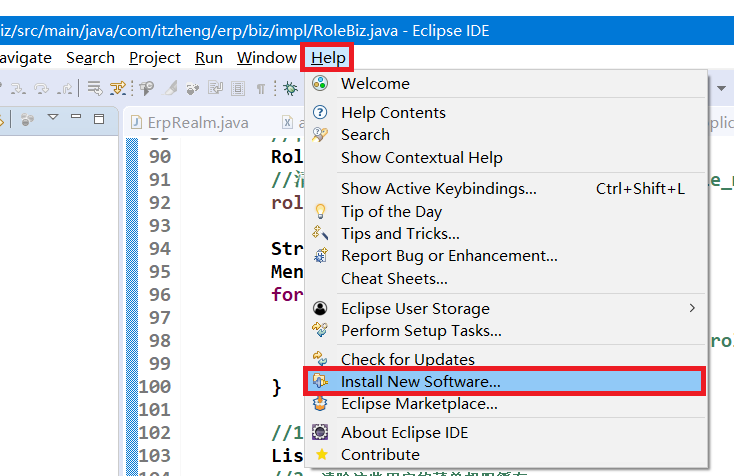734x476 pixels.
Task: Open the Help menu
Action: click(x=328, y=58)
